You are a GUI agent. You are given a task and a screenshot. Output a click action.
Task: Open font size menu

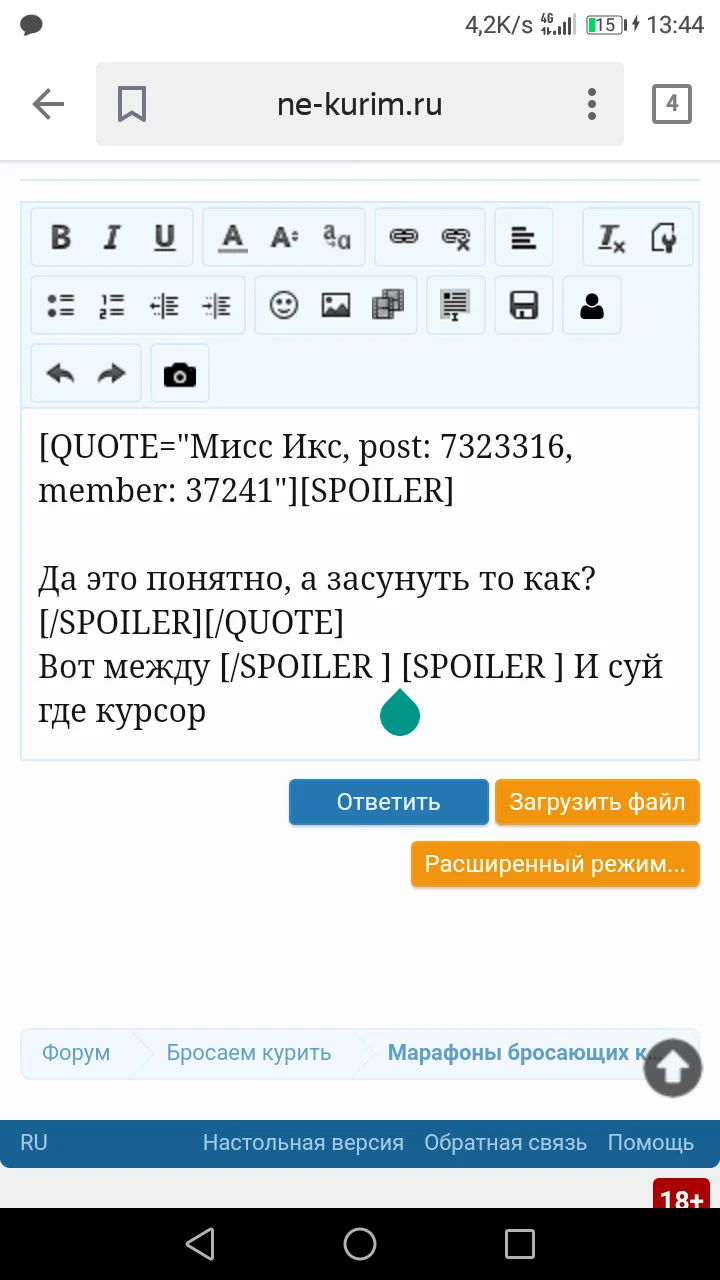[285, 237]
